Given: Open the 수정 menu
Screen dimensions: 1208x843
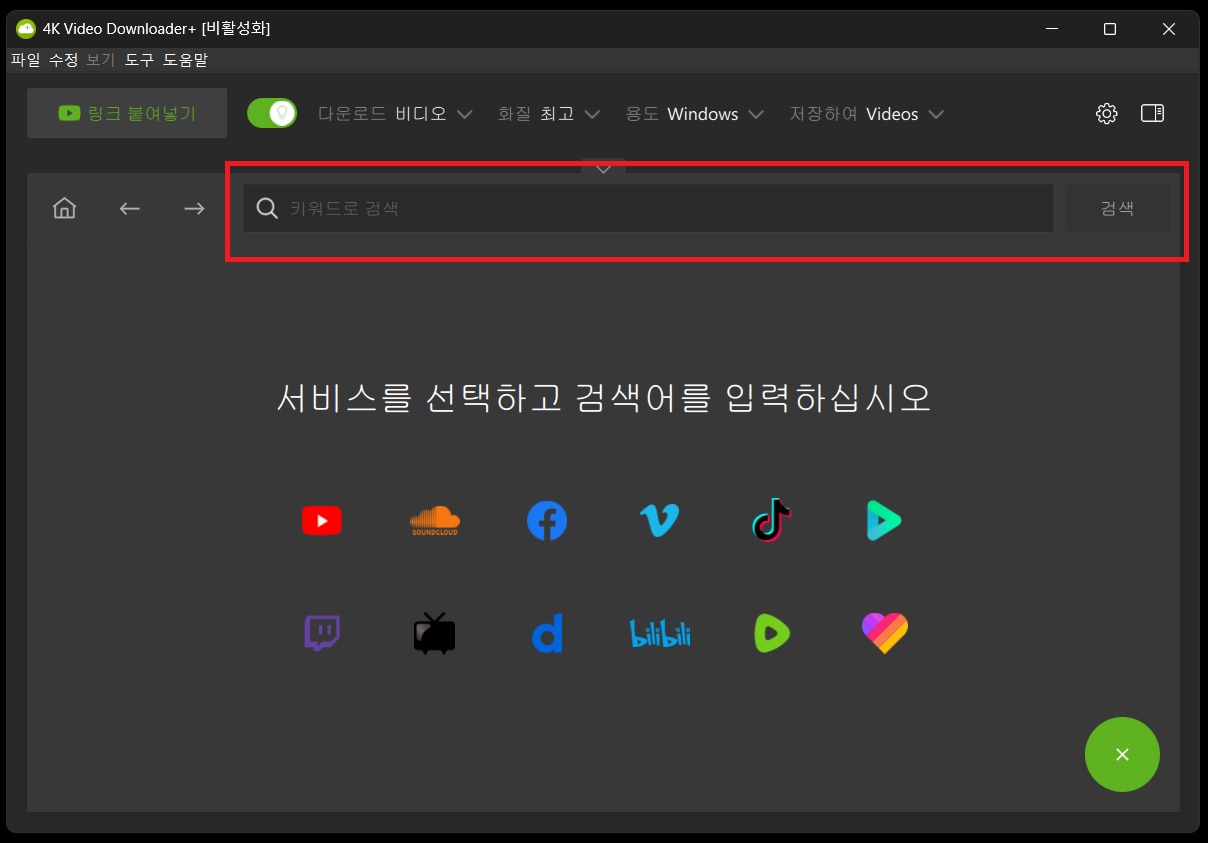Looking at the screenshot, I should tap(64, 60).
